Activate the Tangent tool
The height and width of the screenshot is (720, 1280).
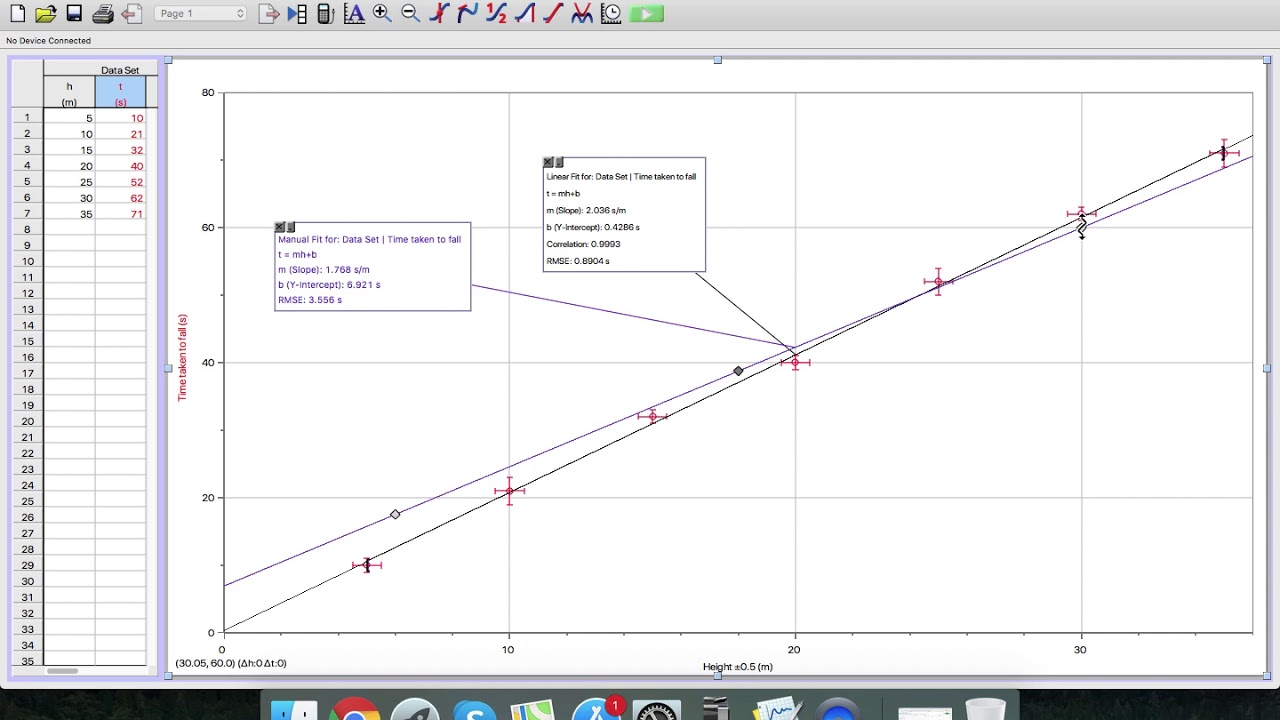click(467, 14)
